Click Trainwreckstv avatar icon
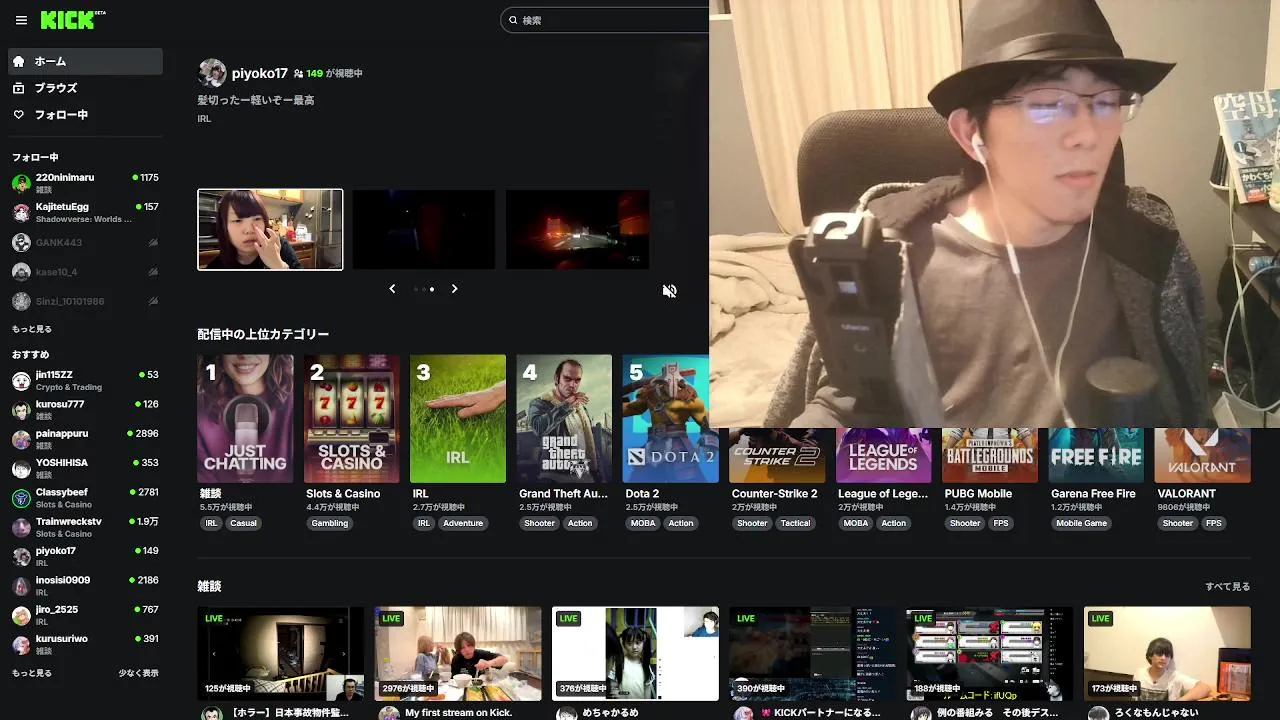Screen dimensions: 1280x720 coord(21,527)
